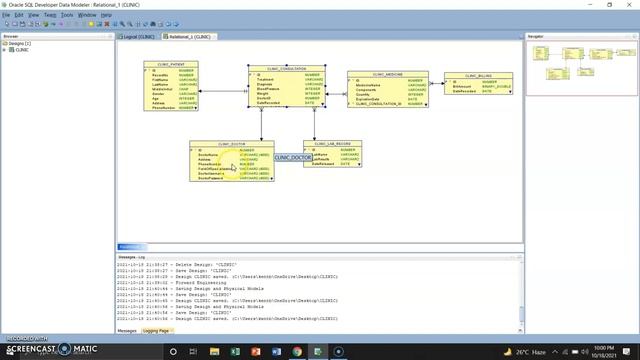Select Designs [1] in Browser tree
This screenshot has height=360, width=640.
16,43
